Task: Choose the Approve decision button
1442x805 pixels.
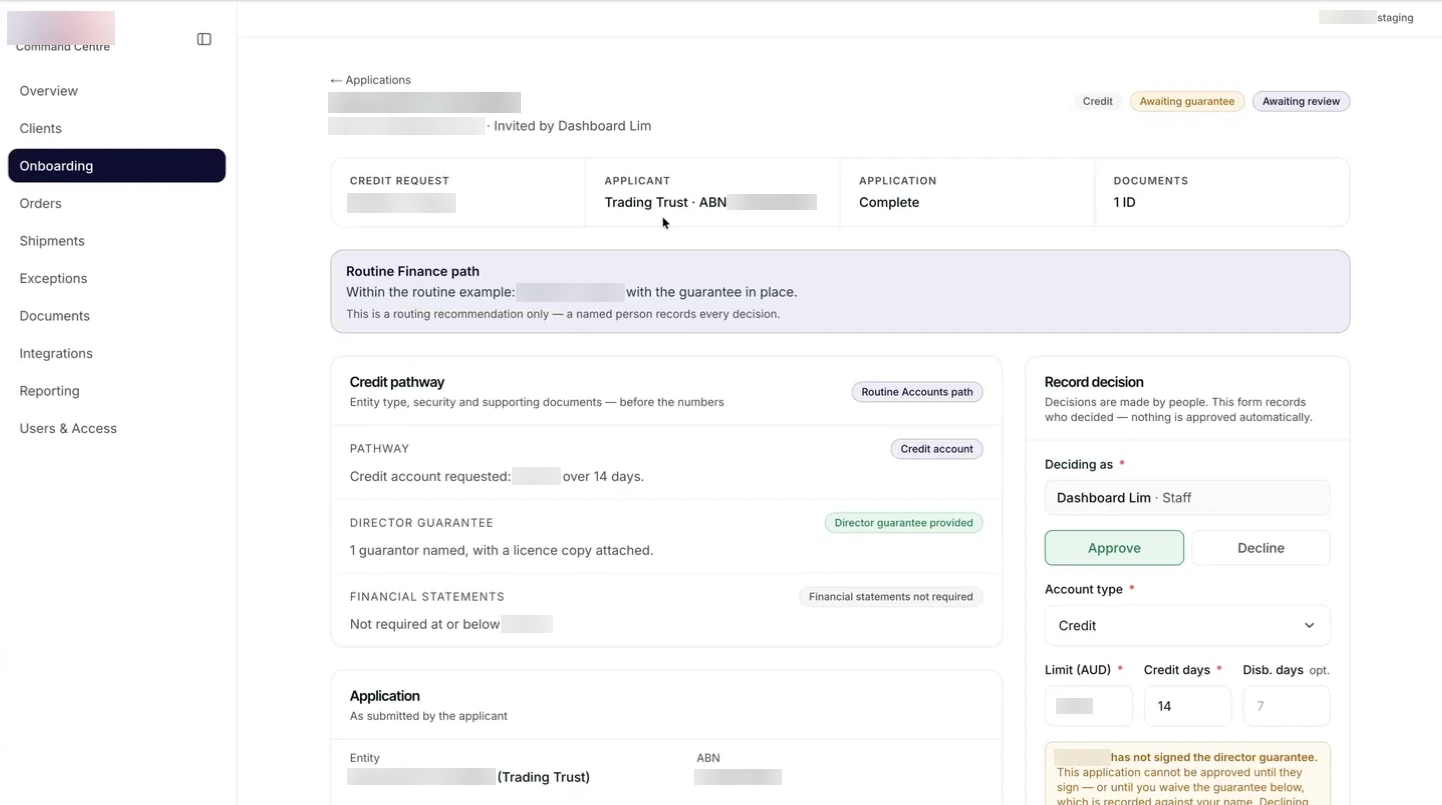Action: click(1114, 548)
